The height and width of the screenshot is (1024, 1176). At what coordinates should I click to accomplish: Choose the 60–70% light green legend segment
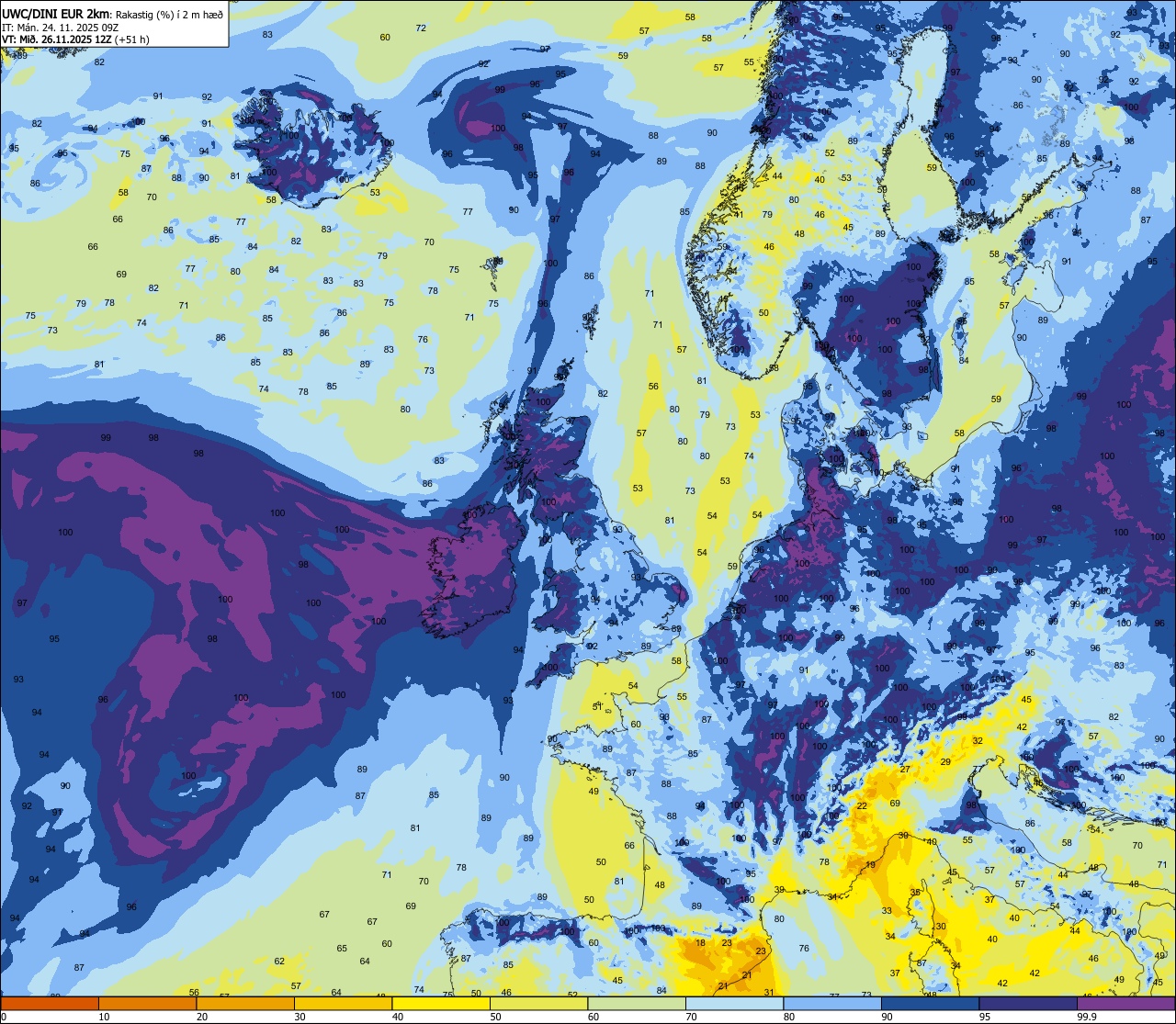637,1003
